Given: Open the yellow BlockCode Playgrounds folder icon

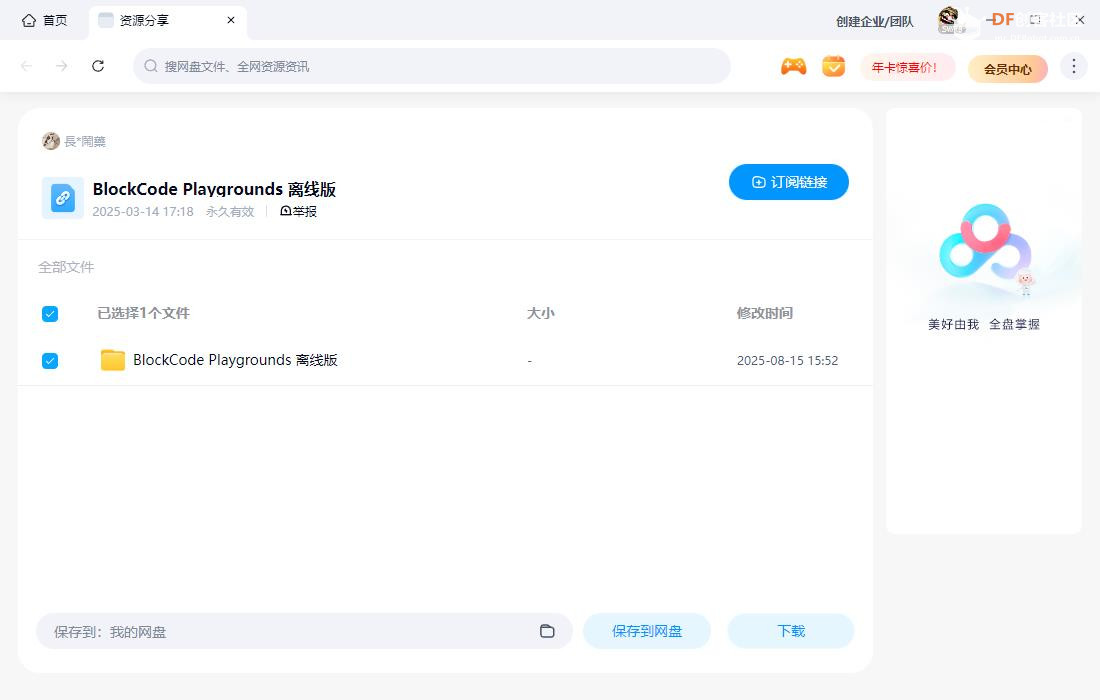Looking at the screenshot, I should (112, 360).
